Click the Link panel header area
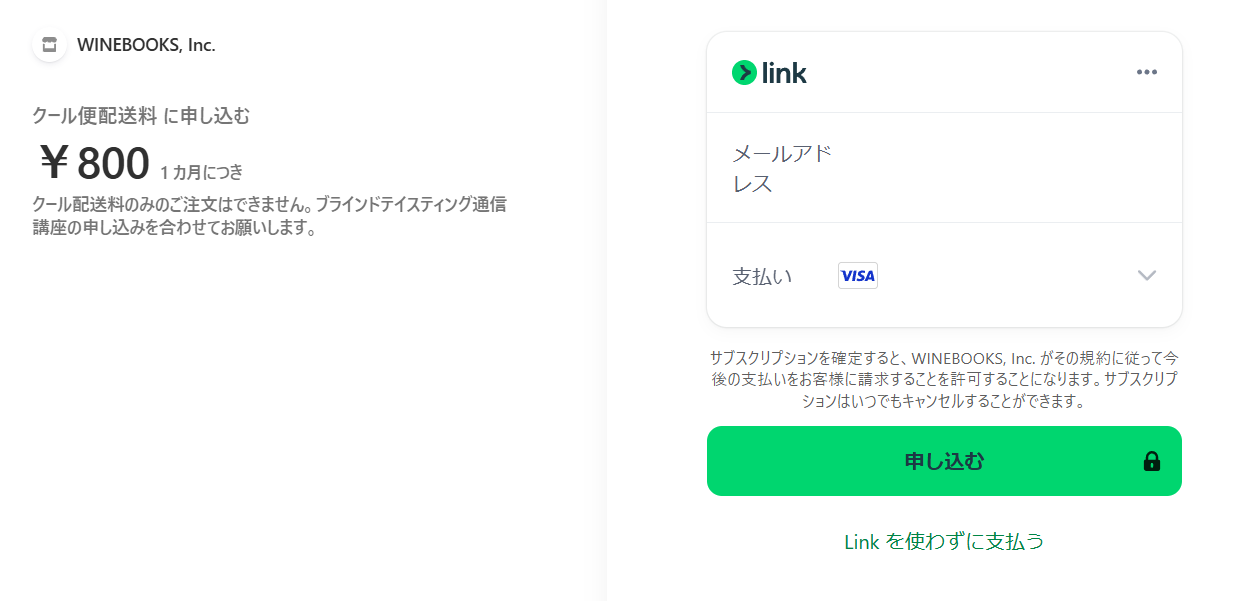The image size is (1237, 601). pos(944,72)
